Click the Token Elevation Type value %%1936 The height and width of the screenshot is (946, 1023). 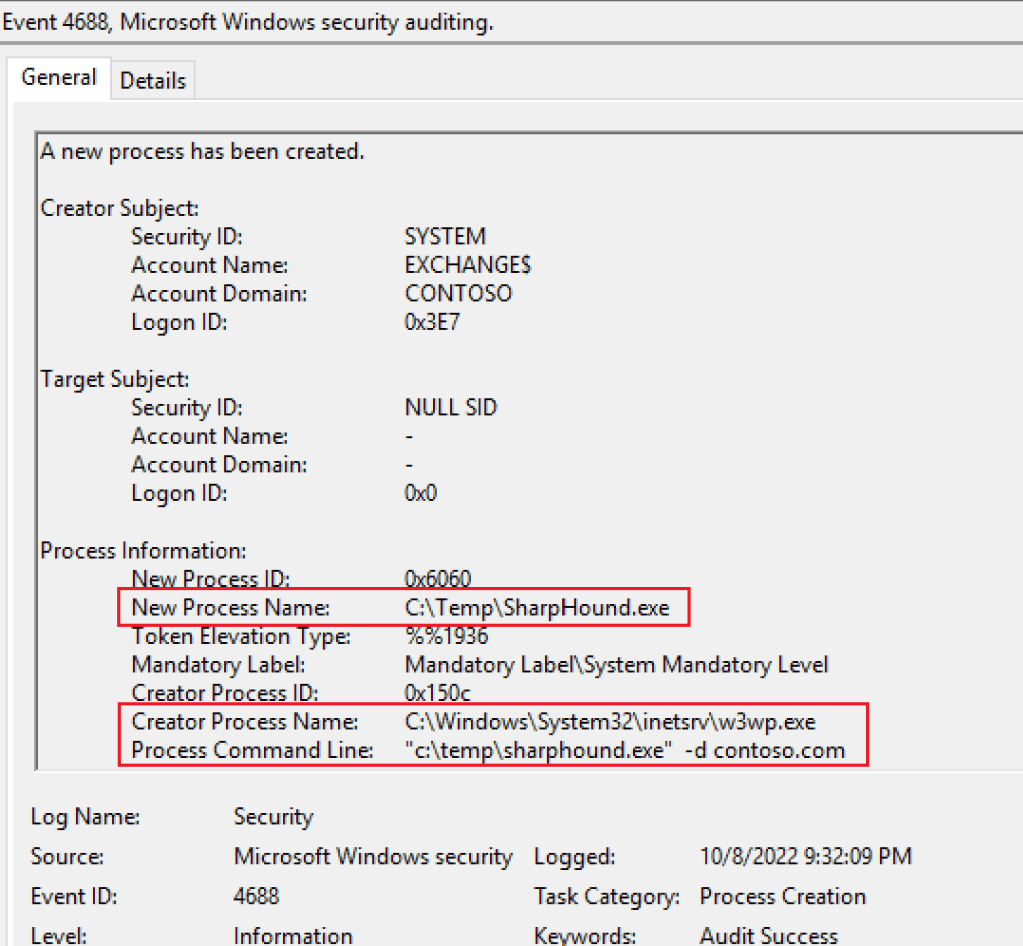[x=446, y=636]
